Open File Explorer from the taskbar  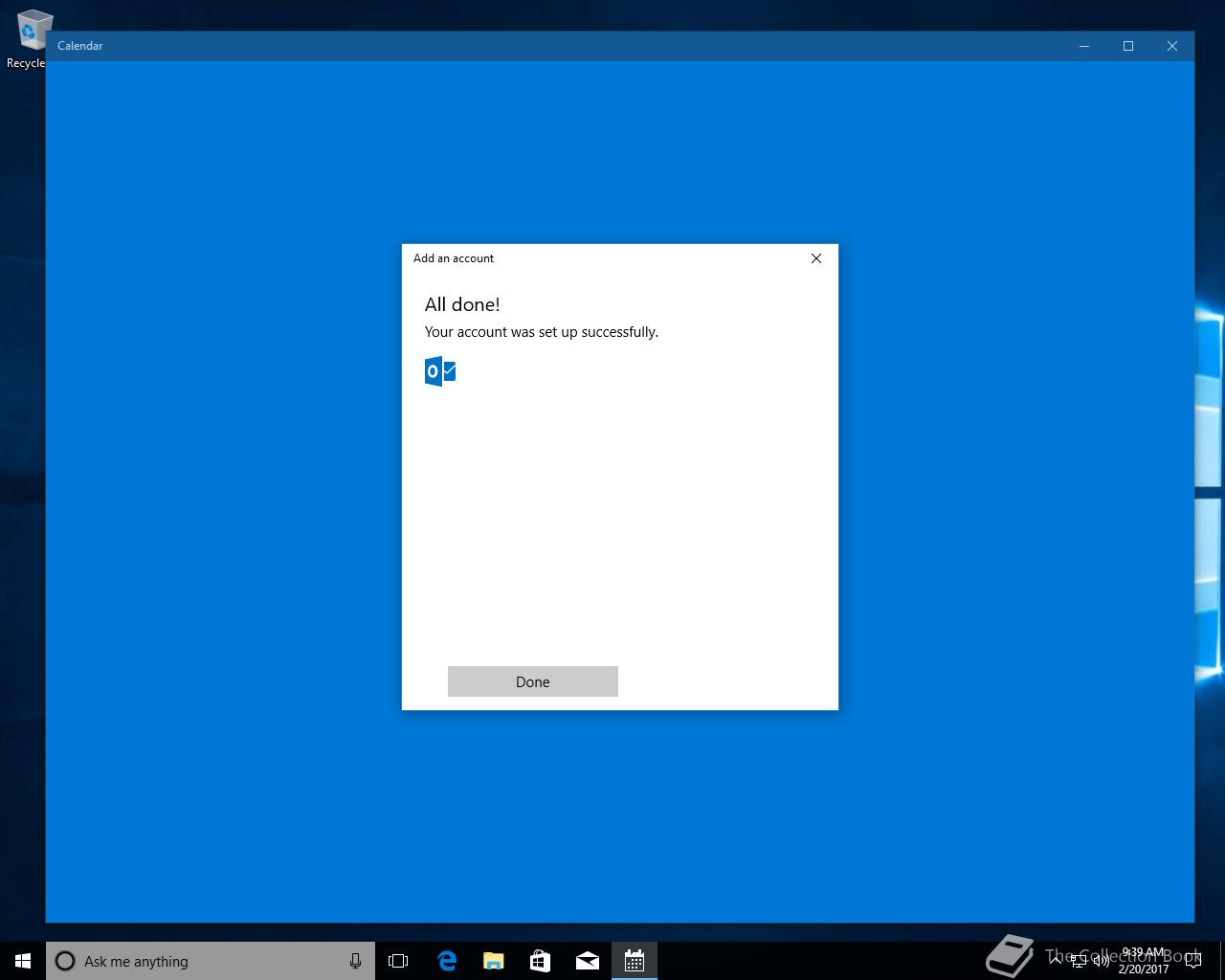(x=493, y=961)
